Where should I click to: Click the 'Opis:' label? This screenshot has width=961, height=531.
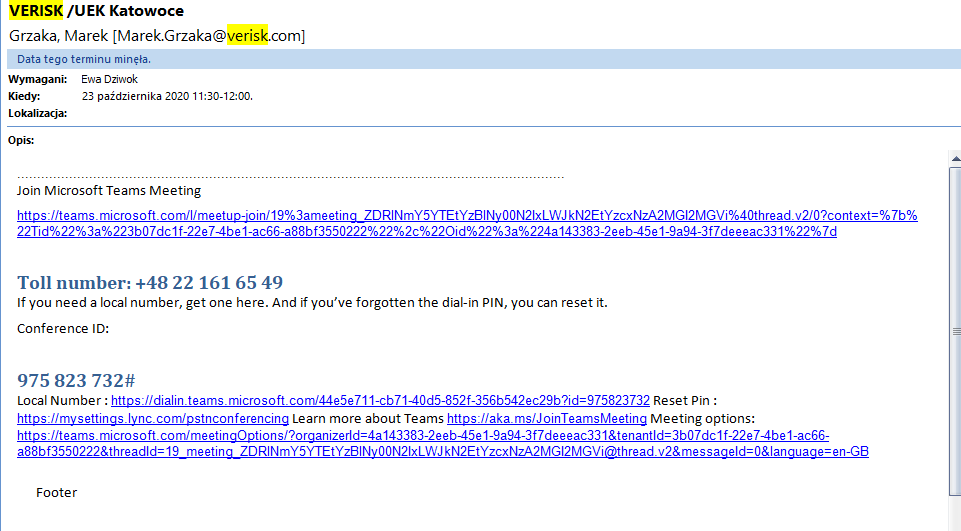point(21,140)
